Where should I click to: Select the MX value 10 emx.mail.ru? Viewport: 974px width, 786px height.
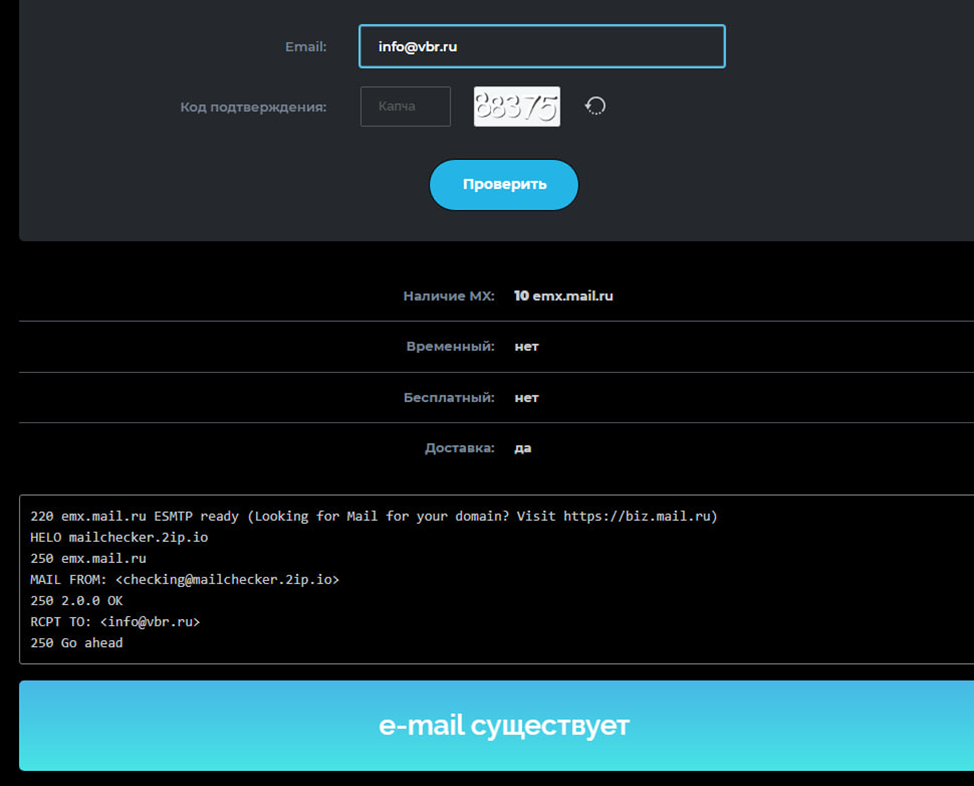click(x=563, y=296)
